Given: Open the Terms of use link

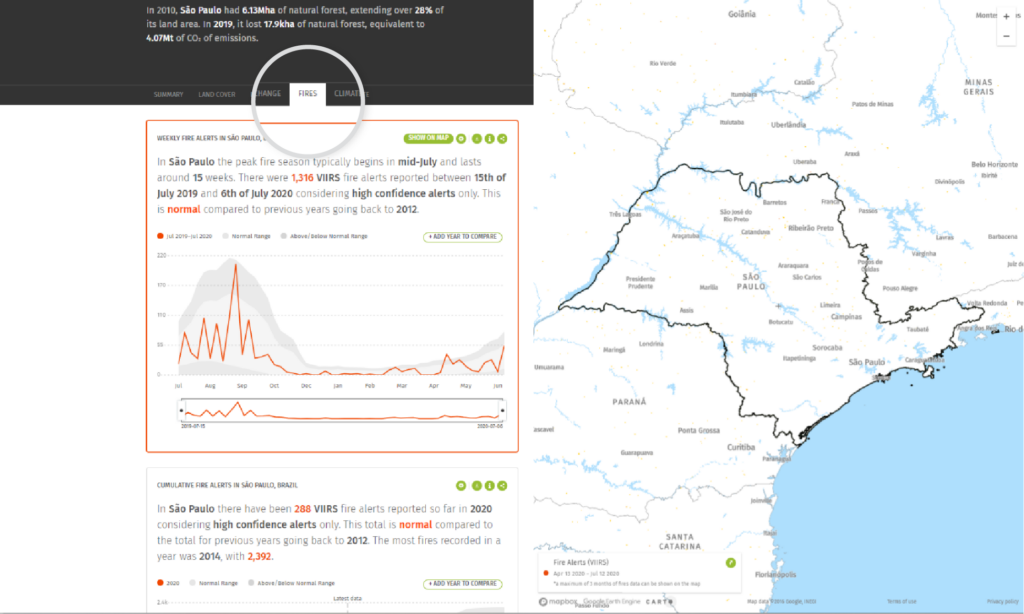Looking at the screenshot, I should 901,602.
